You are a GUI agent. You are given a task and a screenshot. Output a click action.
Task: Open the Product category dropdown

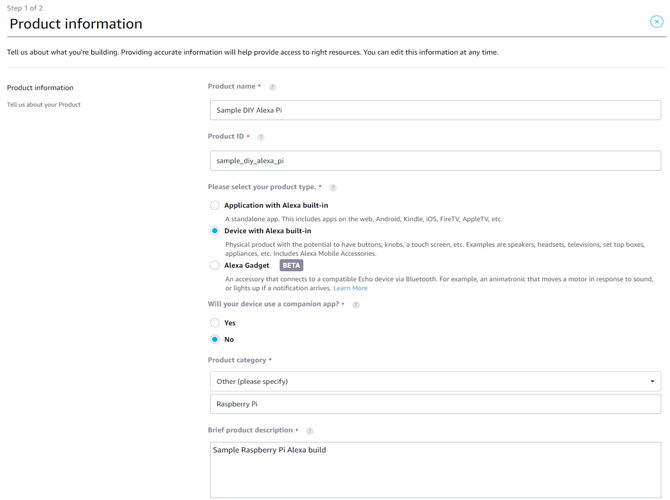coord(435,381)
